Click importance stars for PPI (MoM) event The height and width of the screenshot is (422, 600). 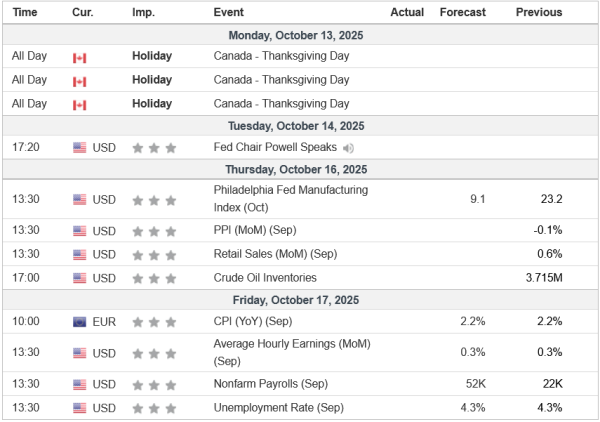click(155, 231)
